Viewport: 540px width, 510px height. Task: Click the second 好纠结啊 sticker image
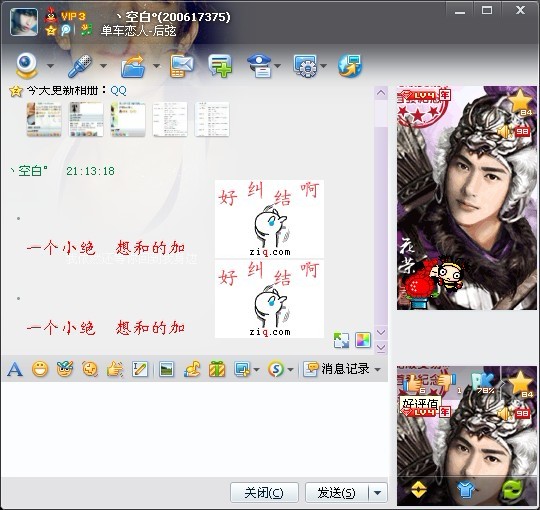pos(269,299)
